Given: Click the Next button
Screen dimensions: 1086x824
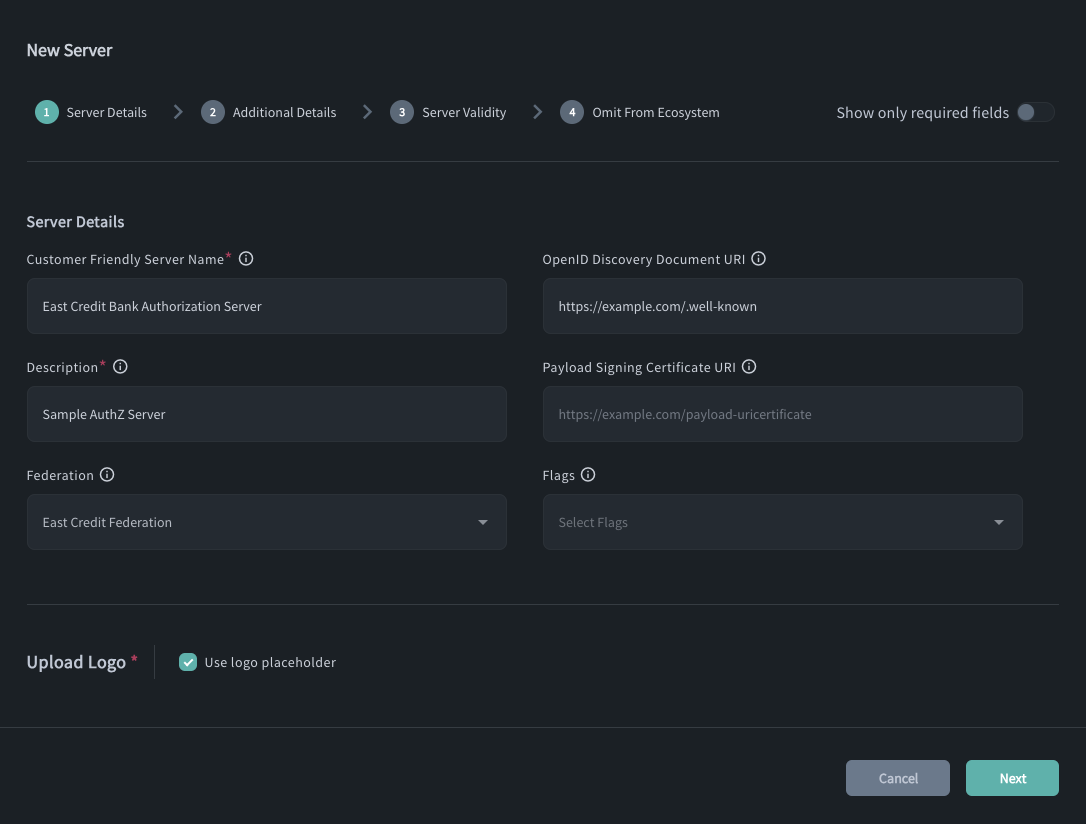Looking at the screenshot, I should (1012, 778).
